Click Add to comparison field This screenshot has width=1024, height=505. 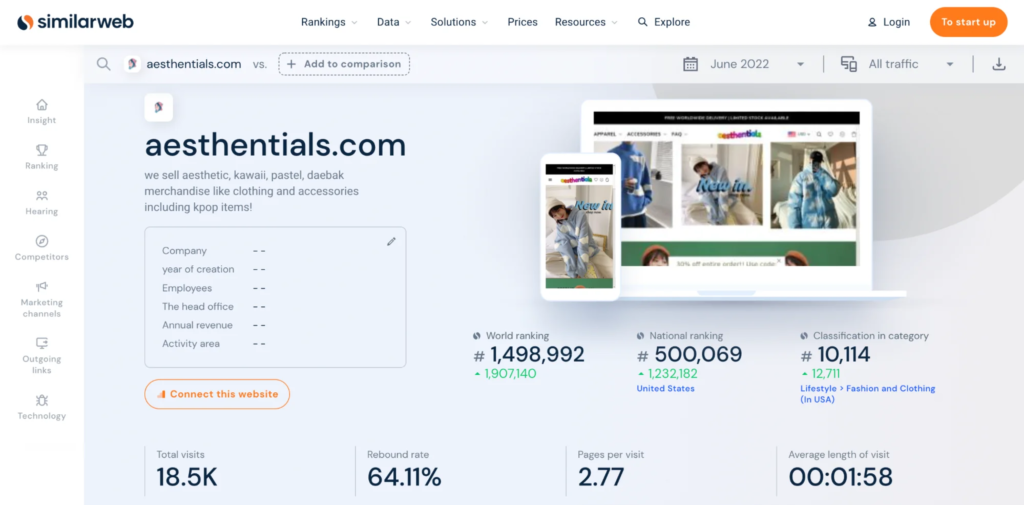click(344, 64)
